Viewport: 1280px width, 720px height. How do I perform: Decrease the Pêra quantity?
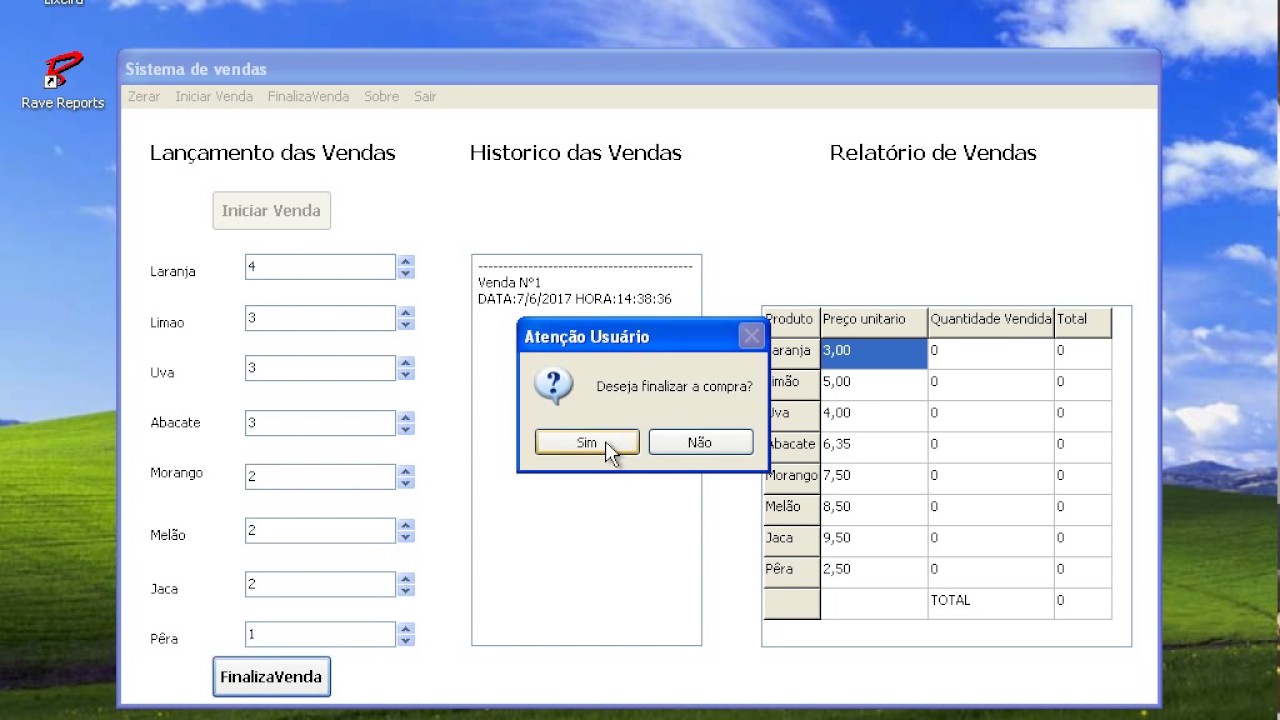click(405, 640)
